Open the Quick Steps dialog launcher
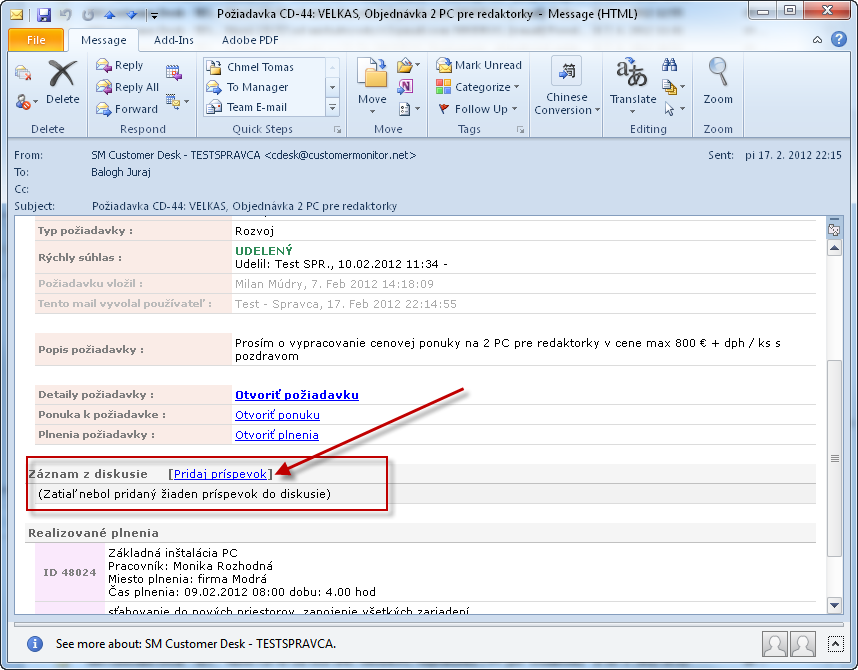The width and height of the screenshot is (858, 670). coord(338,130)
